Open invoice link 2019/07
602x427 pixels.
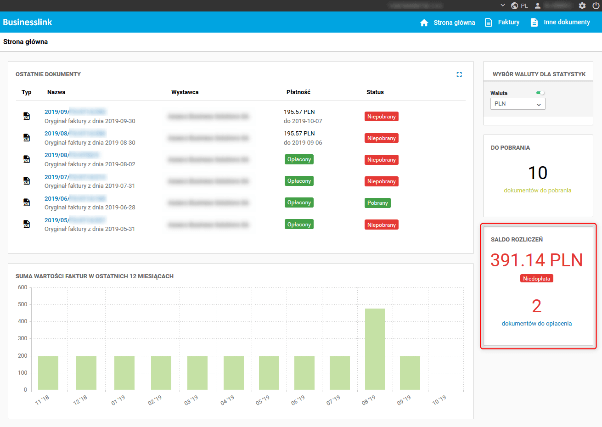[x=75, y=177]
